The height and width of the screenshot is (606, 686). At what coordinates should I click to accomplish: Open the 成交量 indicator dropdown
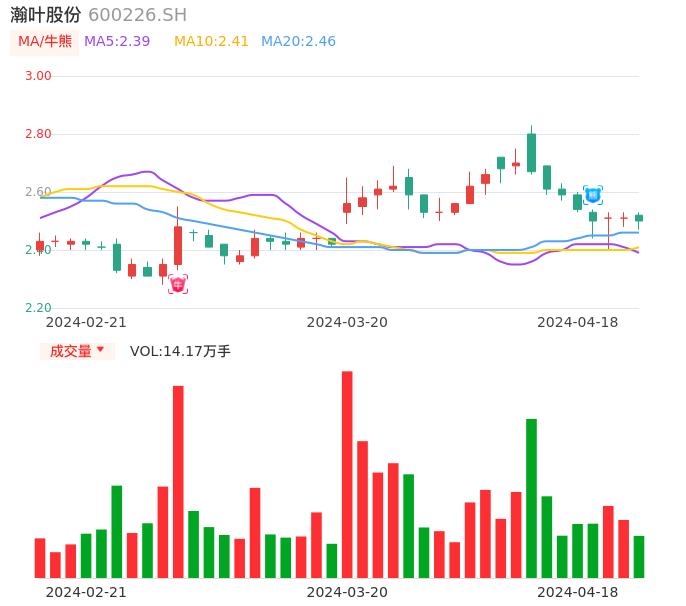[77, 351]
